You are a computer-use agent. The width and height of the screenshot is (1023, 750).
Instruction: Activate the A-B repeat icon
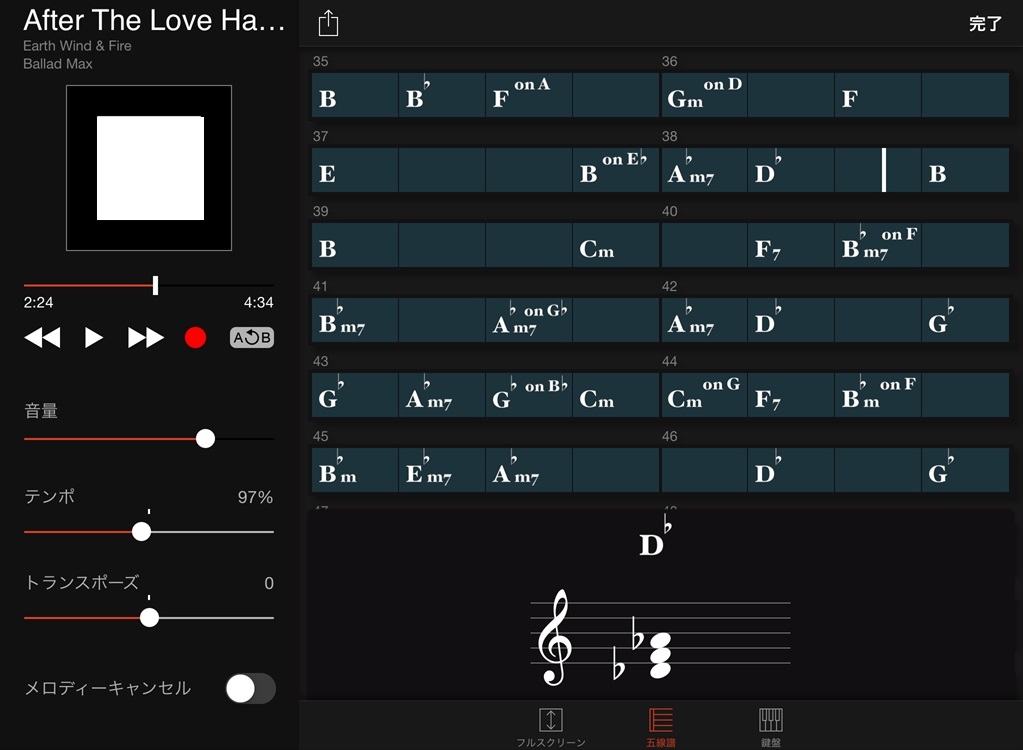pyautogui.click(x=250, y=337)
